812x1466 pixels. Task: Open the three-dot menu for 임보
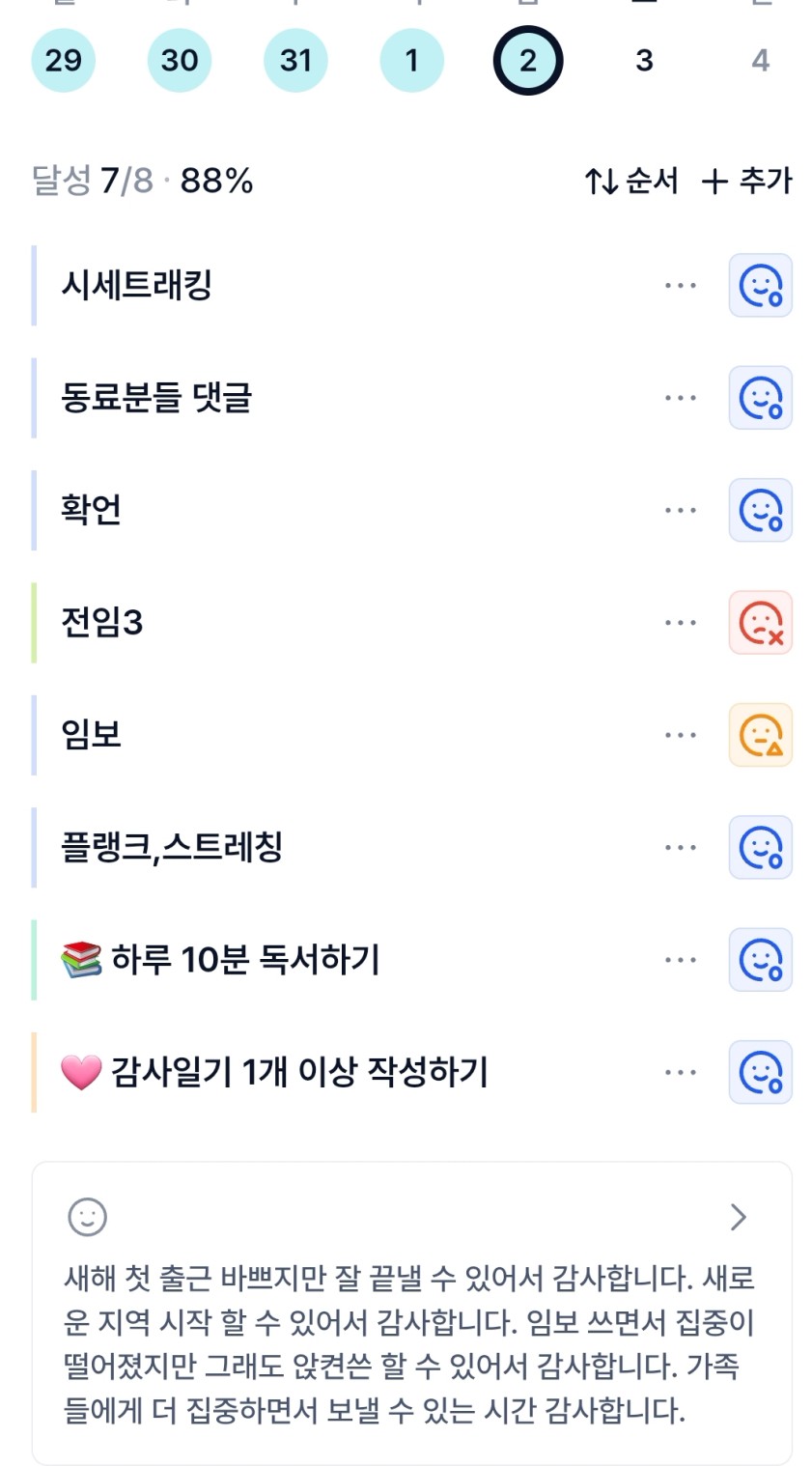680,735
